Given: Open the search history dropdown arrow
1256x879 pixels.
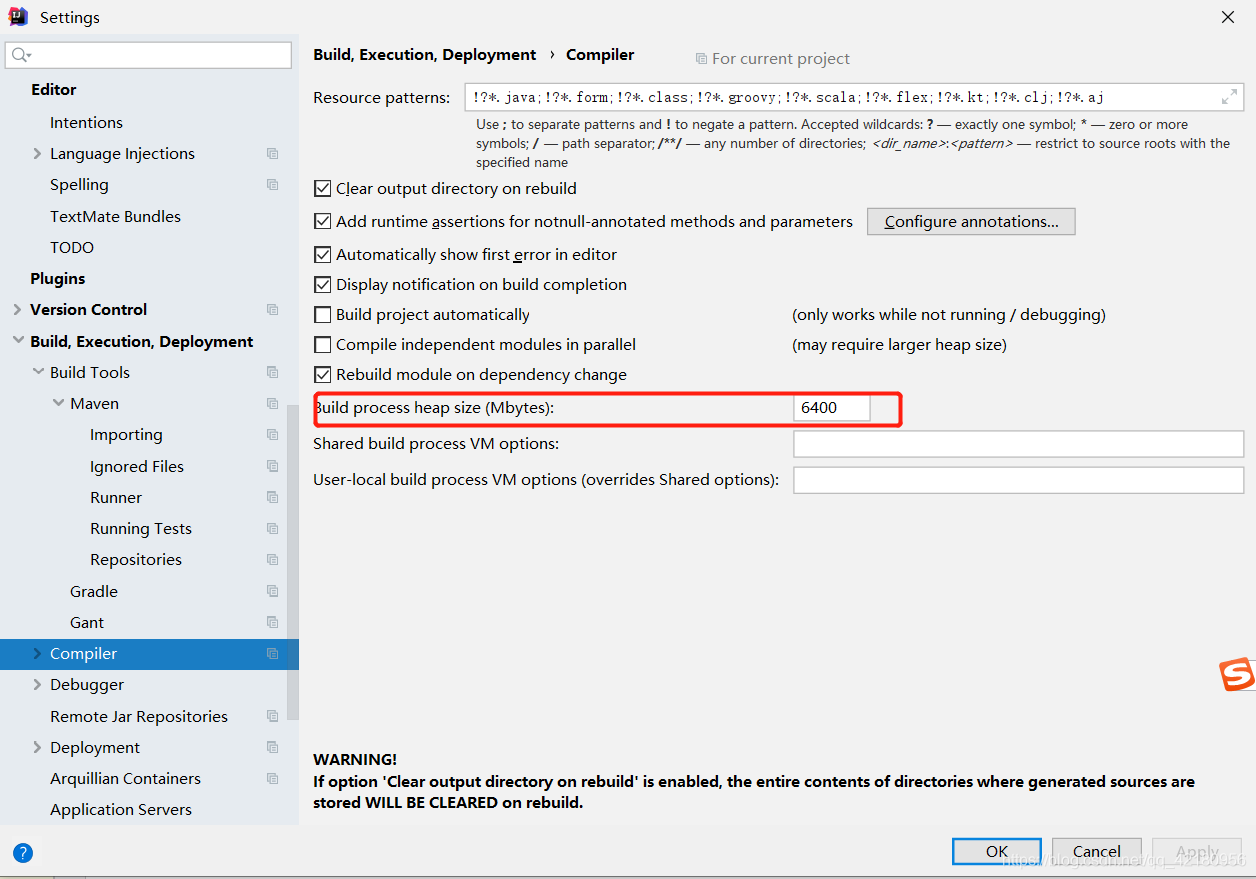Looking at the screenshot, I should 30,57.
